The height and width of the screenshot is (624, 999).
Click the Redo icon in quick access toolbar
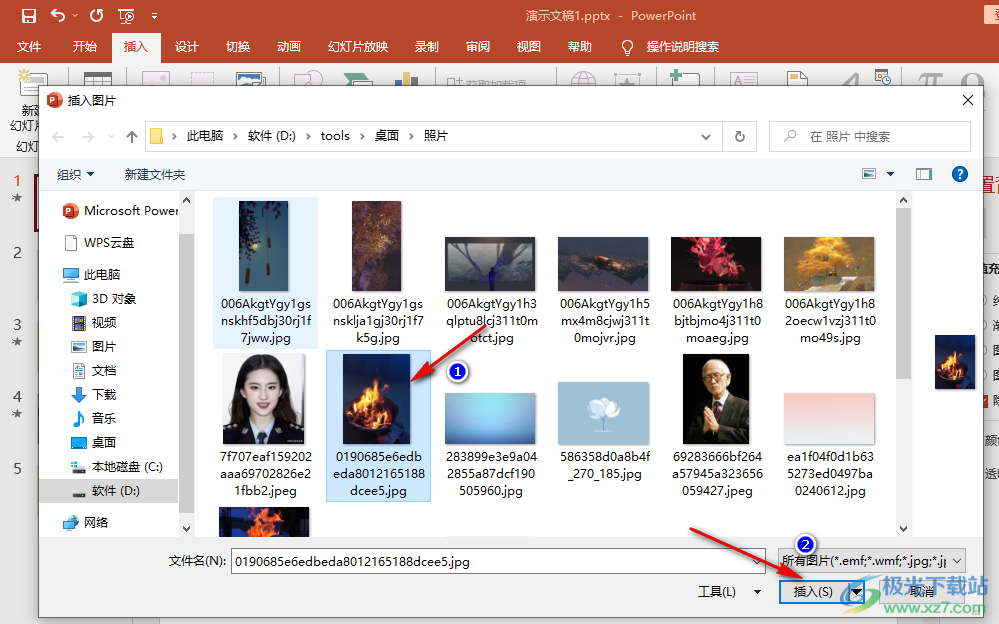96,15
